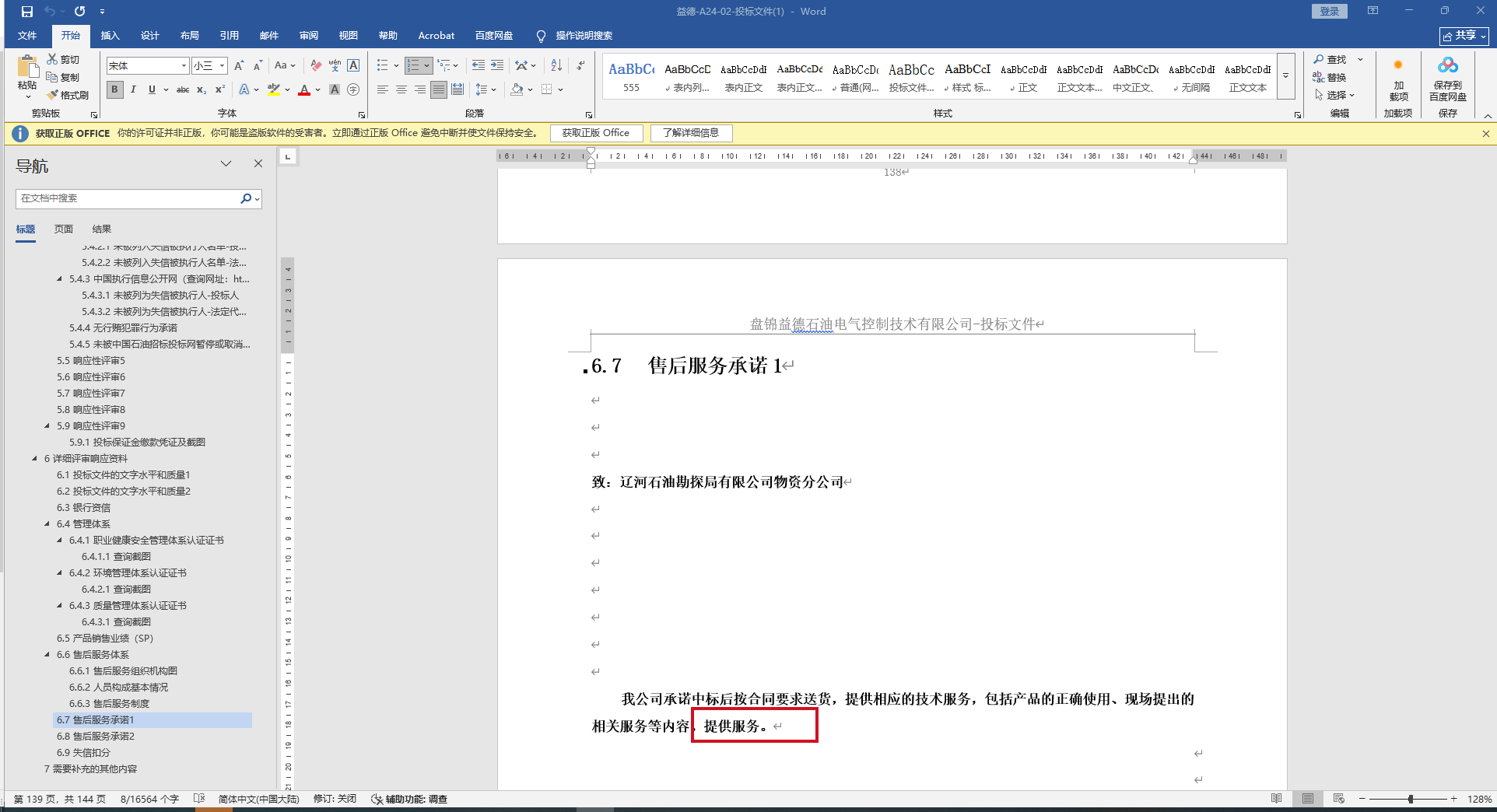Apply superscript formatting
The height and width of the screenshot is (812, 1497).
coord(220,89)
